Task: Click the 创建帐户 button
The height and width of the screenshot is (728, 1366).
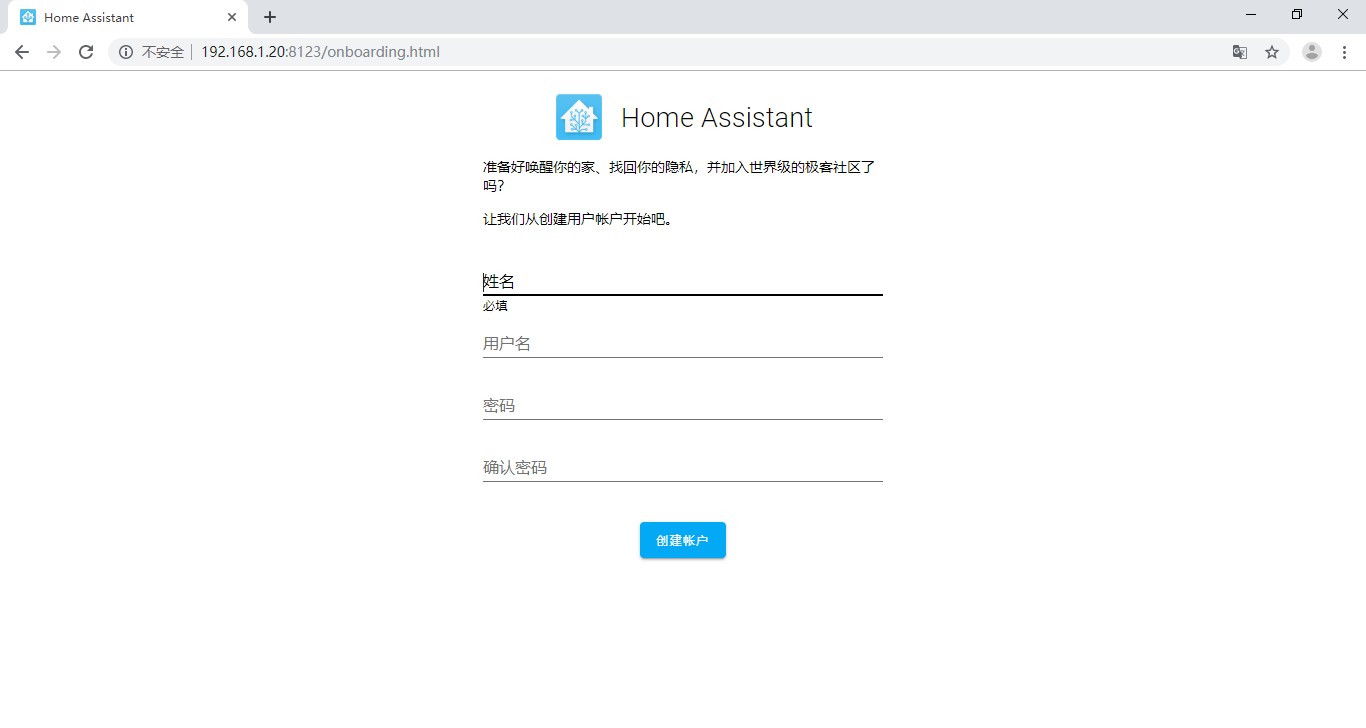Action: [683, 540]
